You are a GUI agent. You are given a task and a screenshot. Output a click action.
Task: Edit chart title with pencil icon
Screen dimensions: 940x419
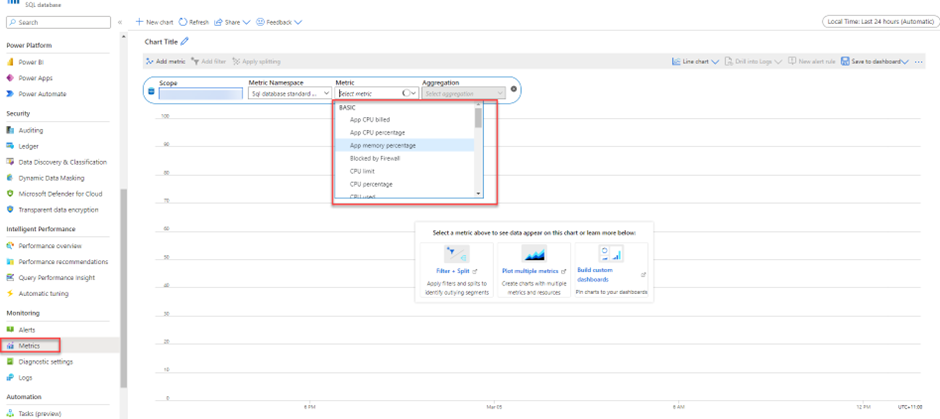point(184,42)
